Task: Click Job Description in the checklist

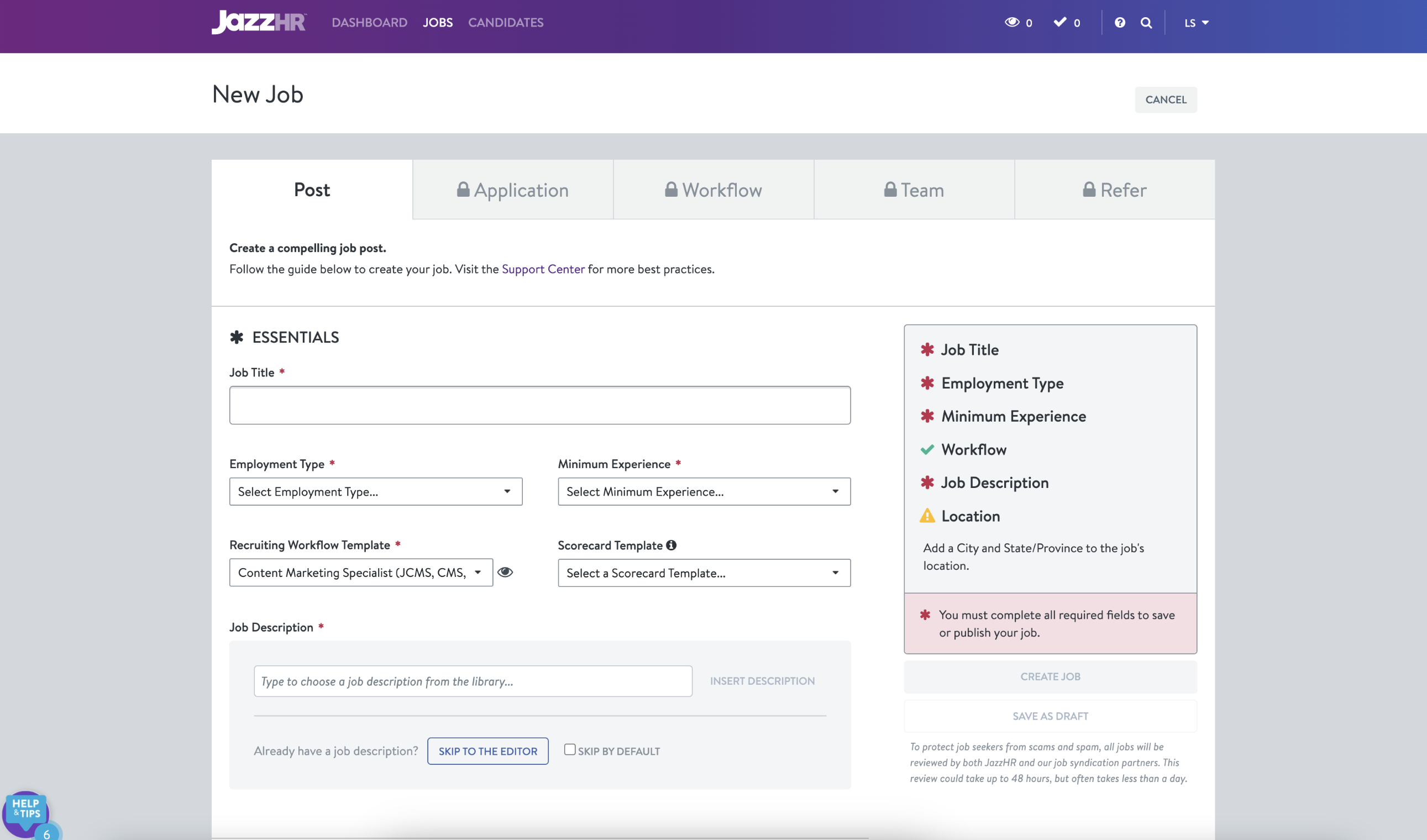Action: [994, 483]
